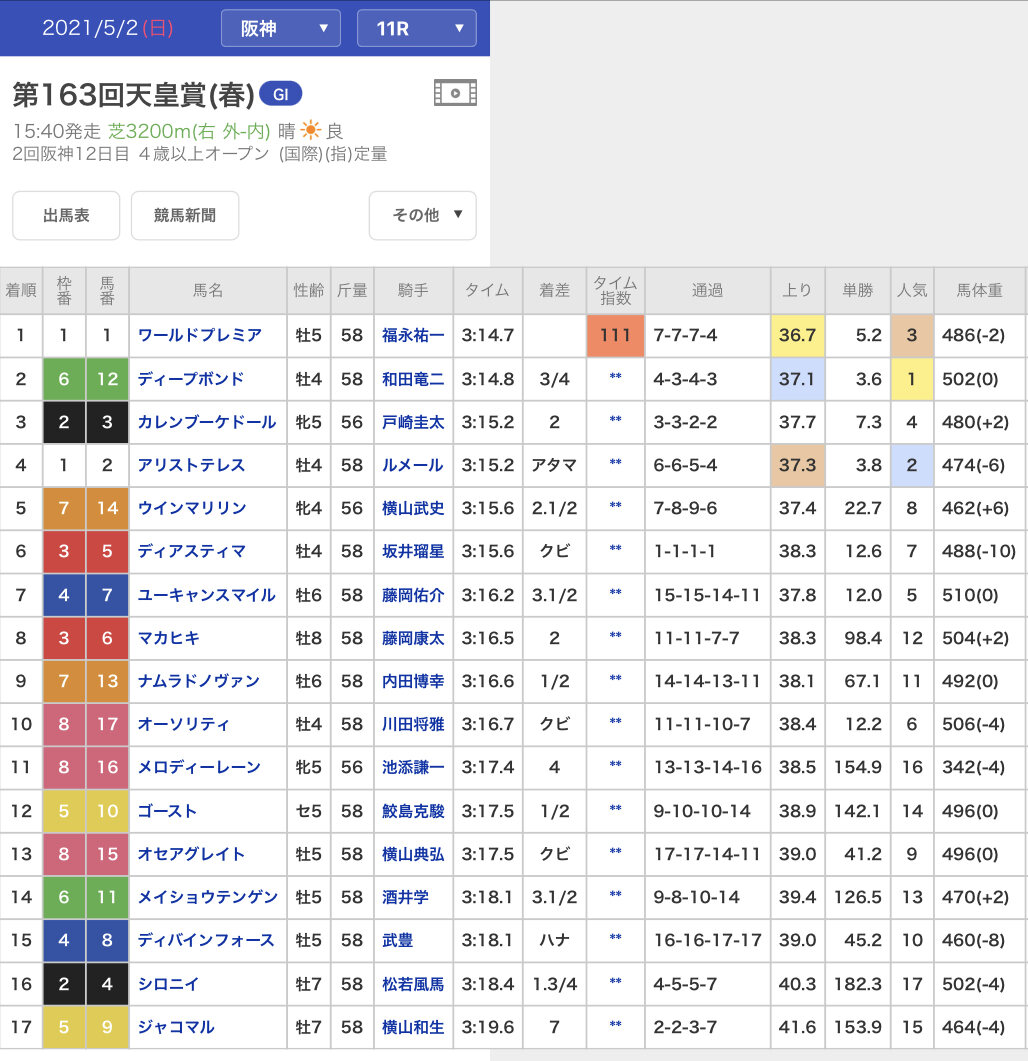Click 芝3200m course info text
The image size is (1028, 1061).
click(x=189, y=131)
